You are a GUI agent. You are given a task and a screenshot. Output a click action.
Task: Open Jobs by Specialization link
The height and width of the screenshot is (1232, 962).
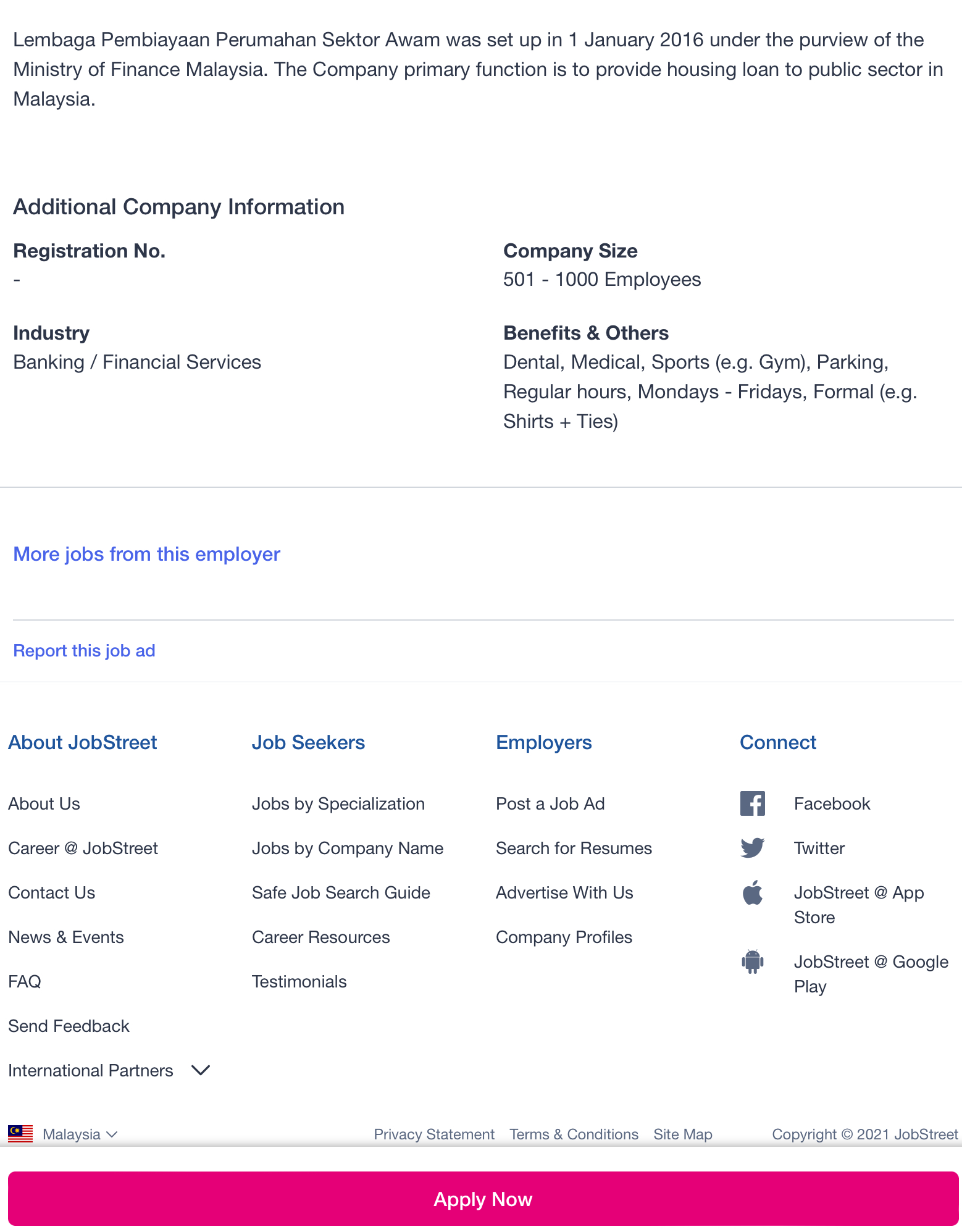click(x=338, y=804)
